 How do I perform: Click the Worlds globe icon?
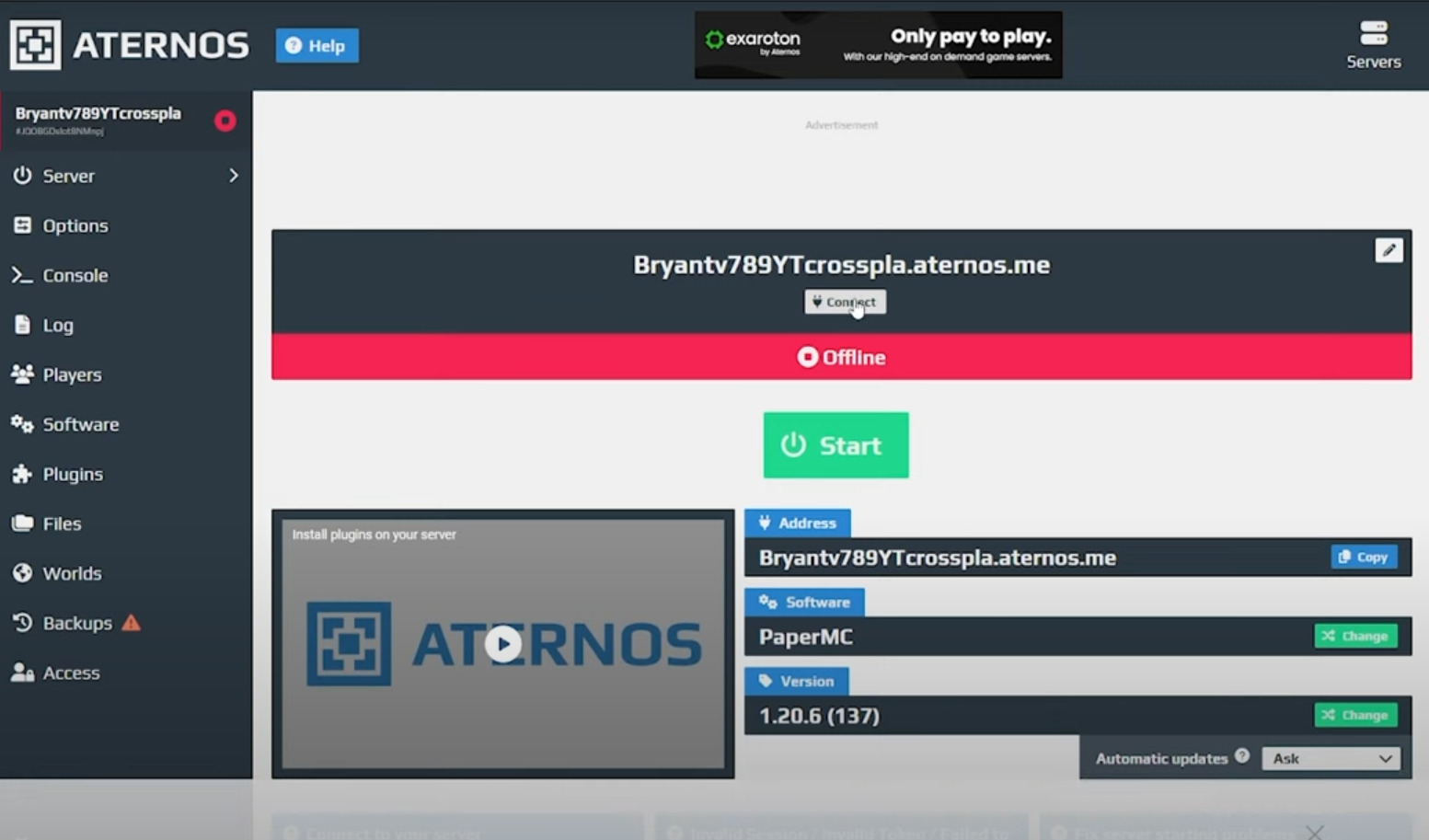pos(22,572)
